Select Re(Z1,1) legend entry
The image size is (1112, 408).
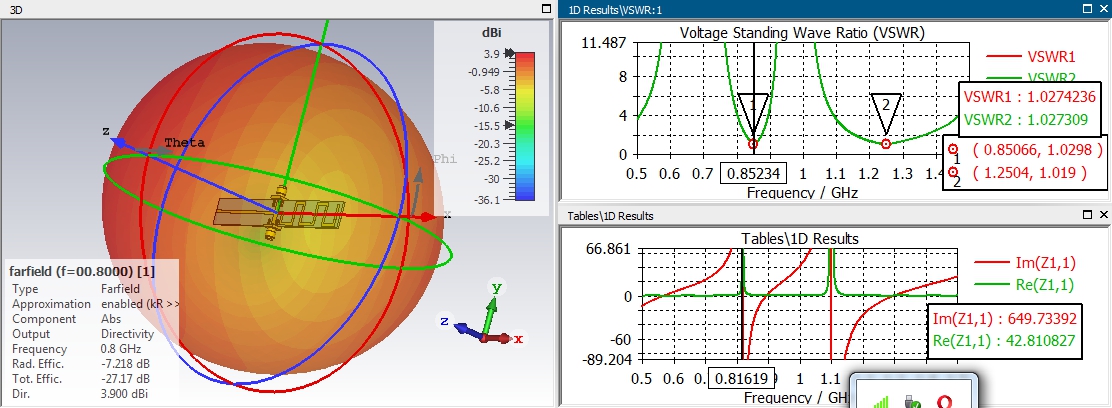click(x=1025, y=285)
